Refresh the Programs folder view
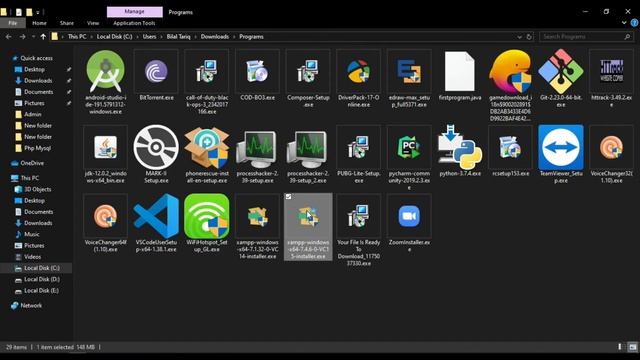This screenshot has width=640, height=360. pyautogui.click(x=529, y=37)
